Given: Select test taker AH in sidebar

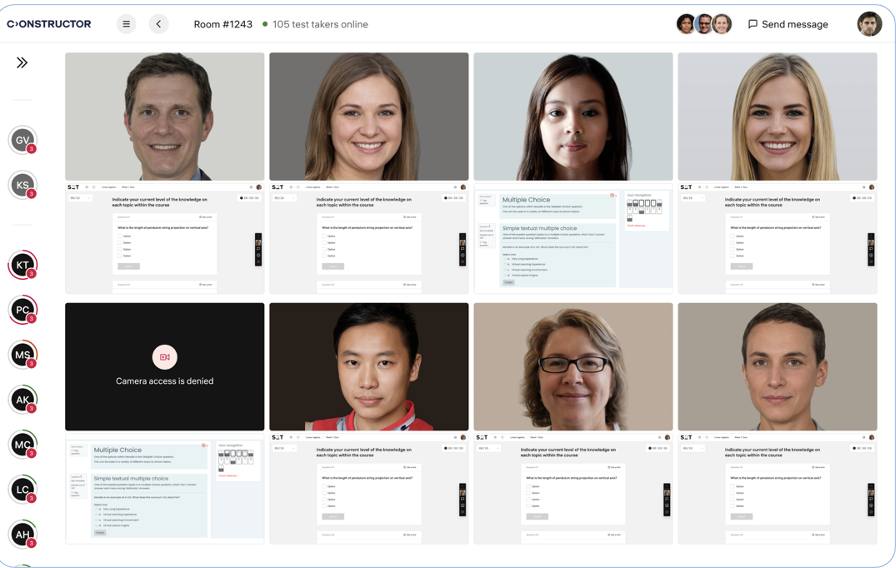Looking at the screenshot, I should point(23,534).
